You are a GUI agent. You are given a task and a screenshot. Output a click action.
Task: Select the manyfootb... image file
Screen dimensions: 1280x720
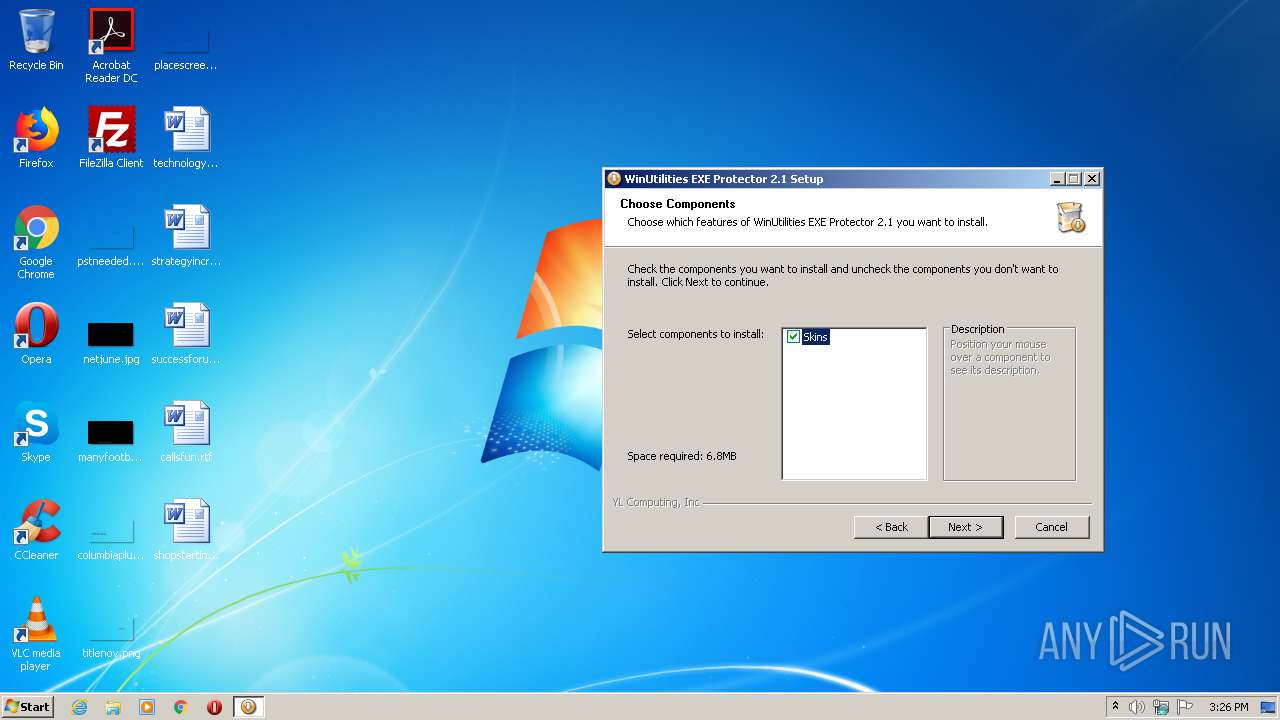pos(111,440)
